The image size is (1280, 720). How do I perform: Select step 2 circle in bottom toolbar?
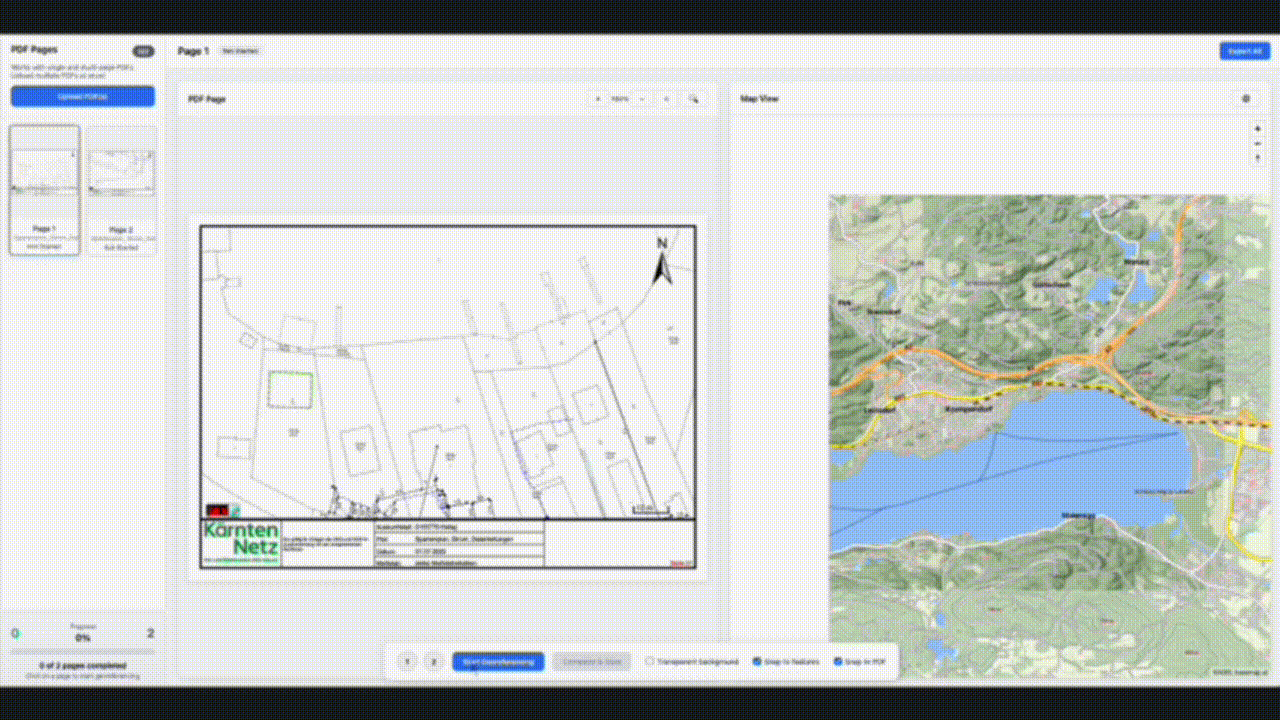click(x=433, y=661)
